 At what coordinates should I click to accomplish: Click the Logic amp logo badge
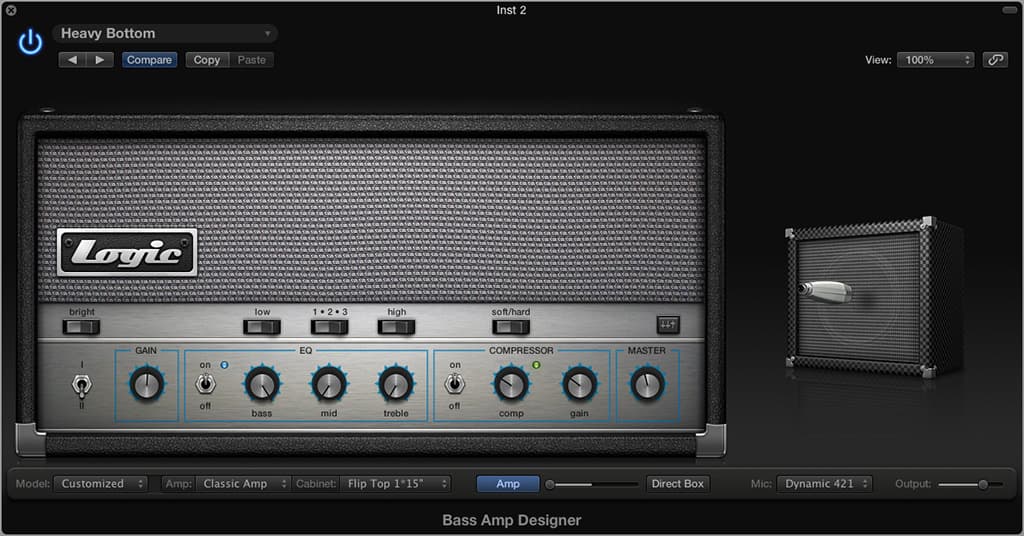coord(127,252)
